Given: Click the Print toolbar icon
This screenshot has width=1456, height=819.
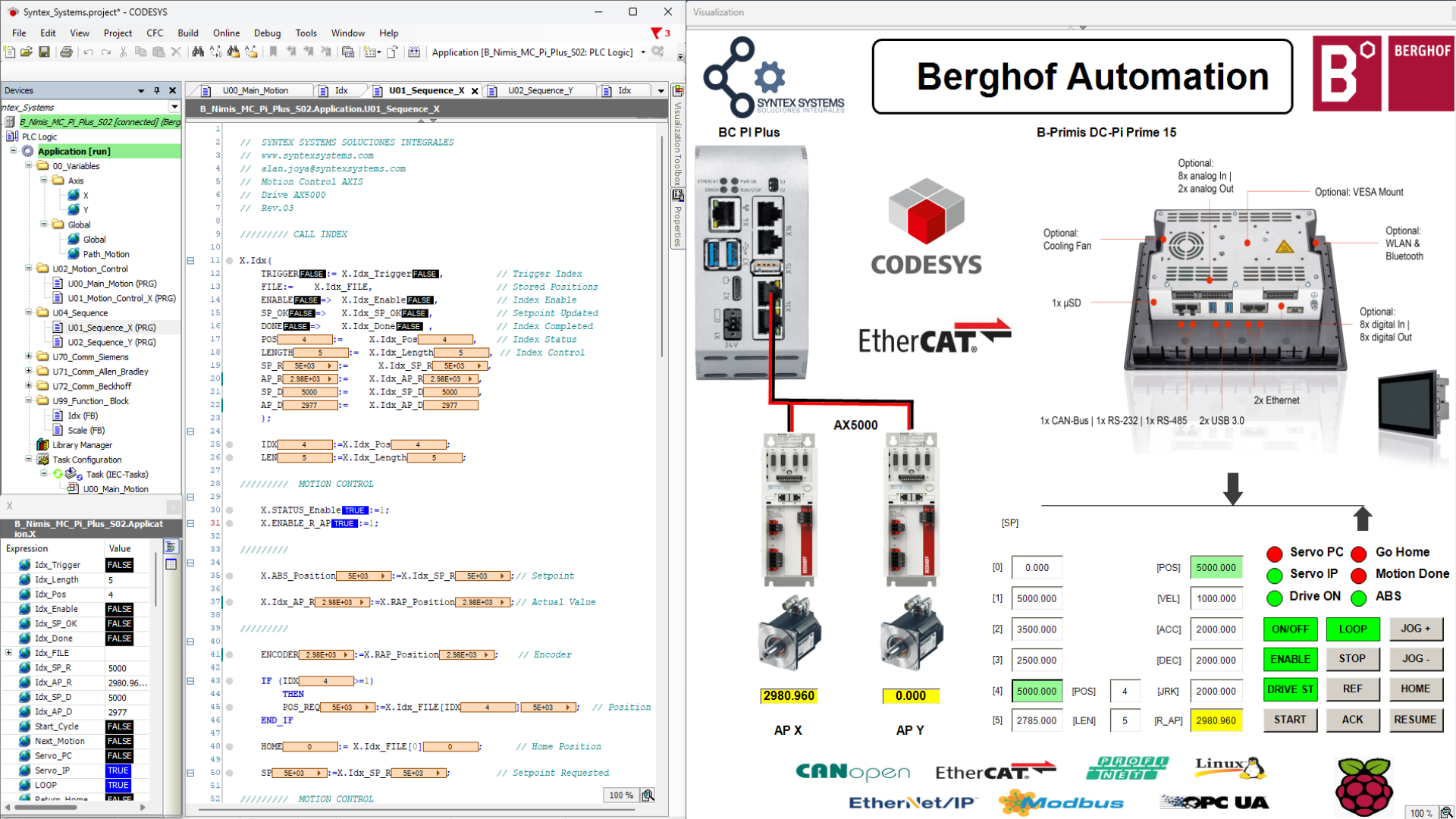Looking at the screenshot, I should click(66, 52).
